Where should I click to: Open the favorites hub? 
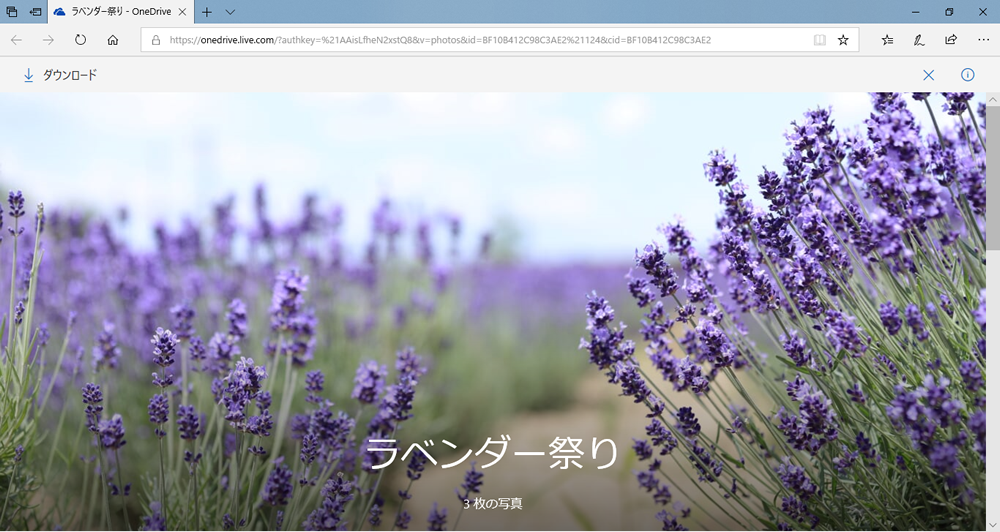(x=887, y=40)
